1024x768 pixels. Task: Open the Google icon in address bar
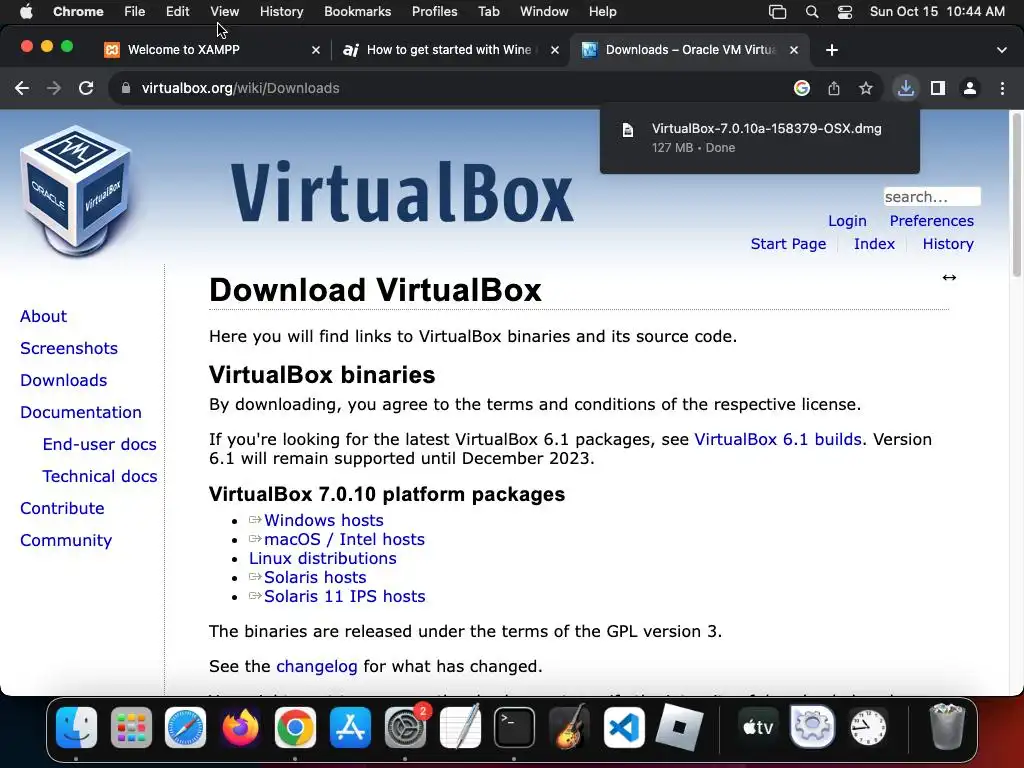coord(802,88)
